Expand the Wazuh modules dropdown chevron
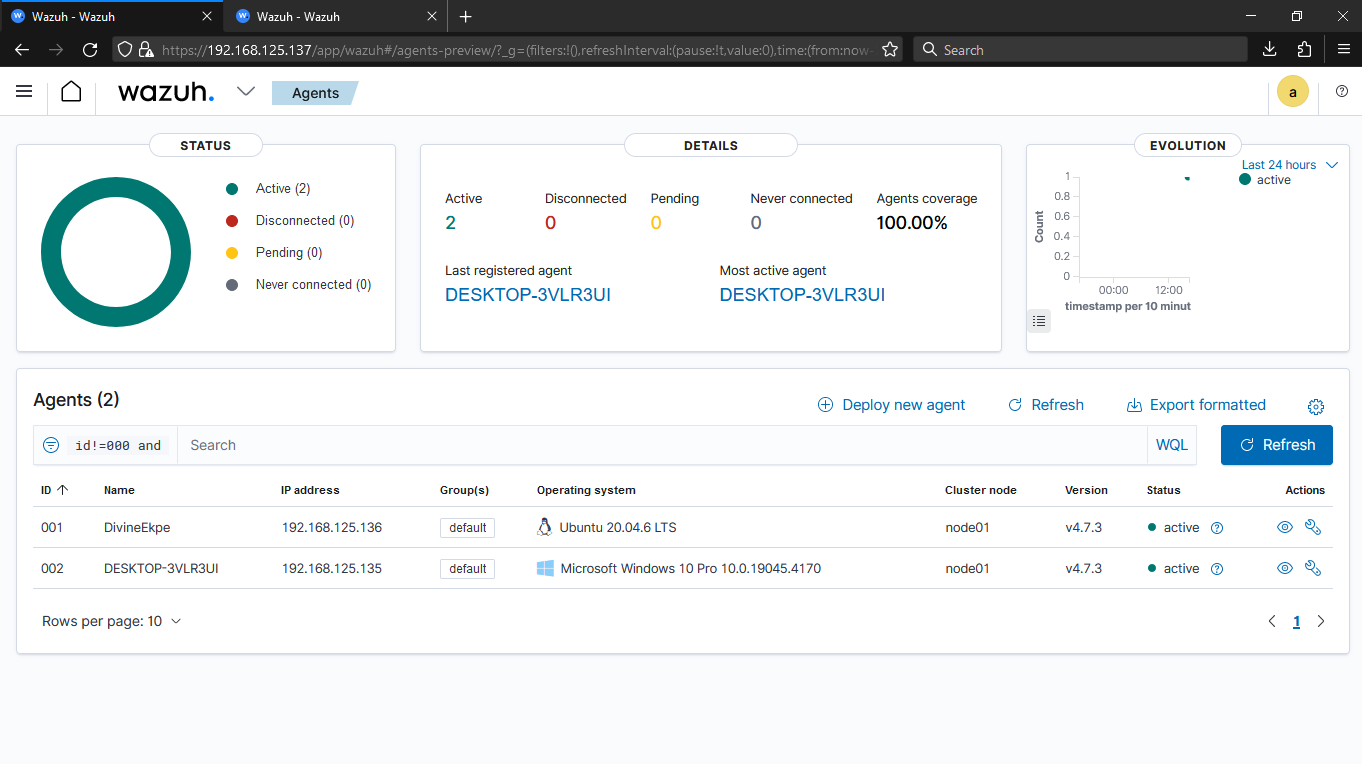 [x=246, y=92]
